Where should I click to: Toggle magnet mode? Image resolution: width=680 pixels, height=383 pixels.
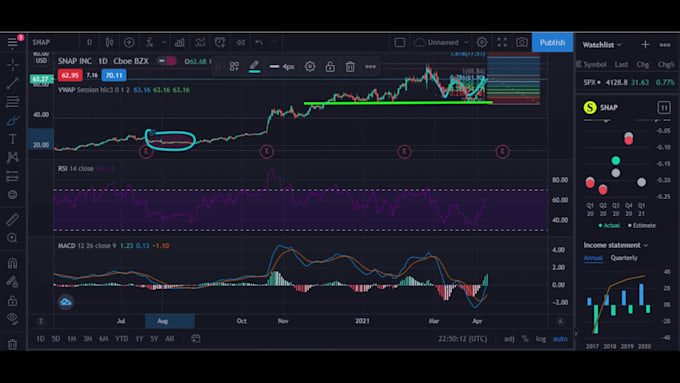(x=13, y=263)
